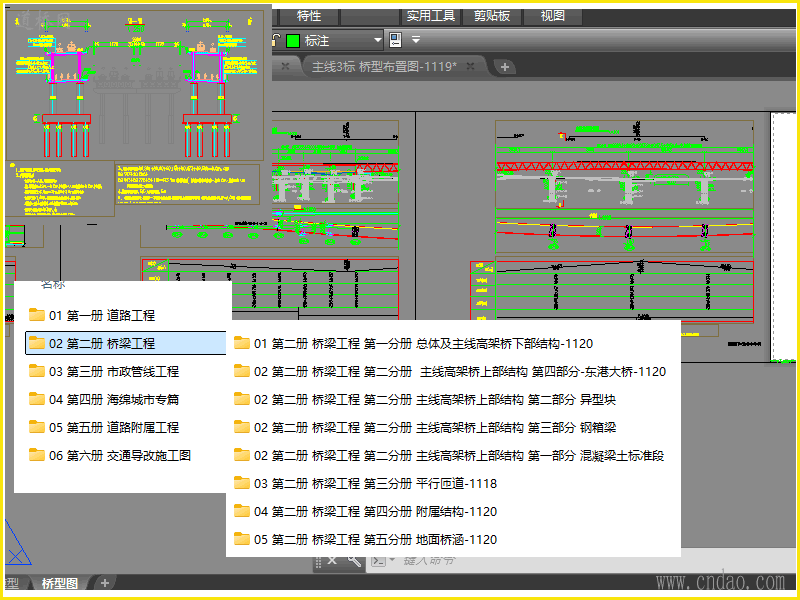Click folder icon of 第四部分-东港大桥-1120

pyautogui.click(x=242, y=371)
